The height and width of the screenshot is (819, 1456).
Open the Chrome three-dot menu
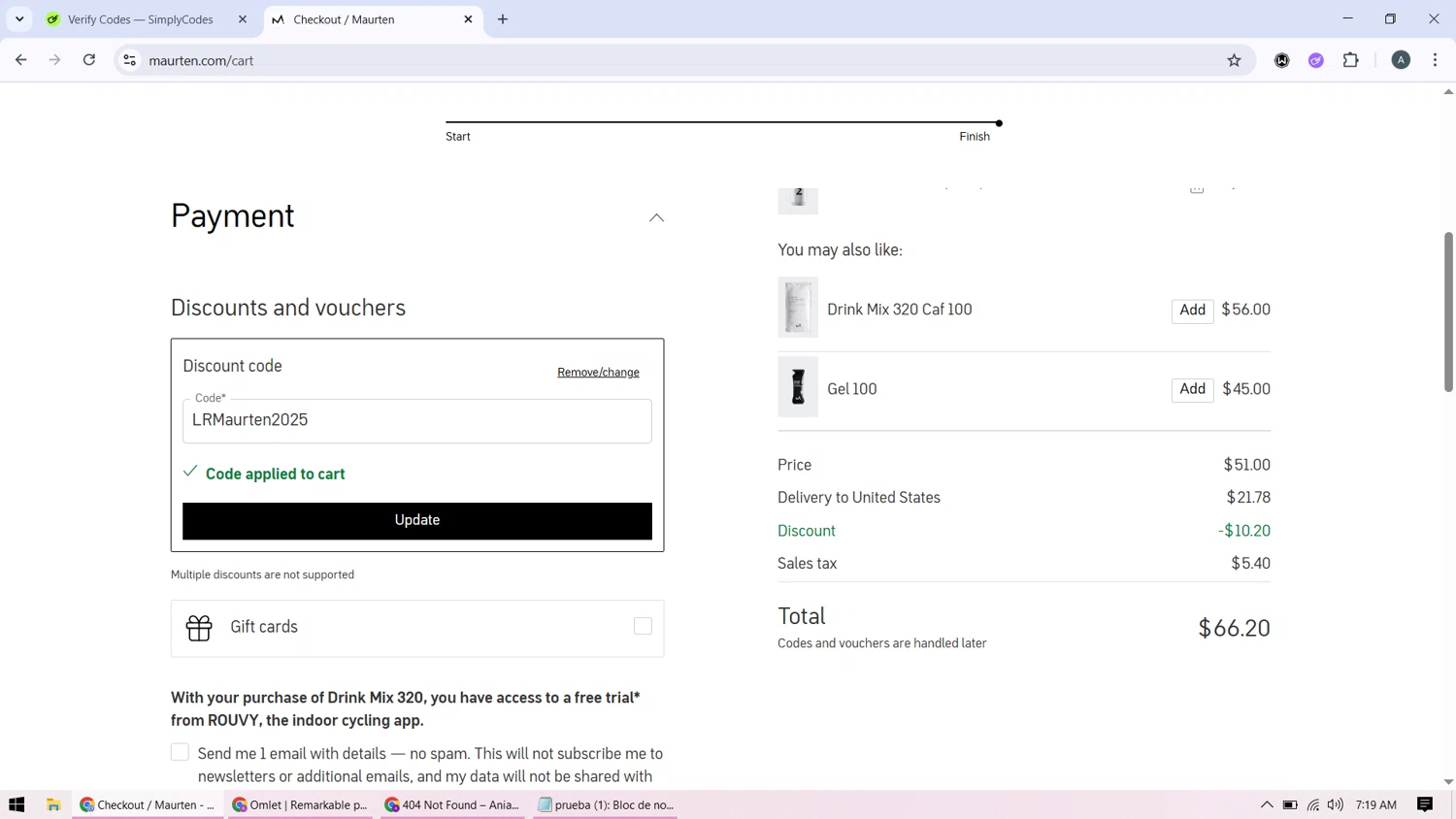[1435, 60]
